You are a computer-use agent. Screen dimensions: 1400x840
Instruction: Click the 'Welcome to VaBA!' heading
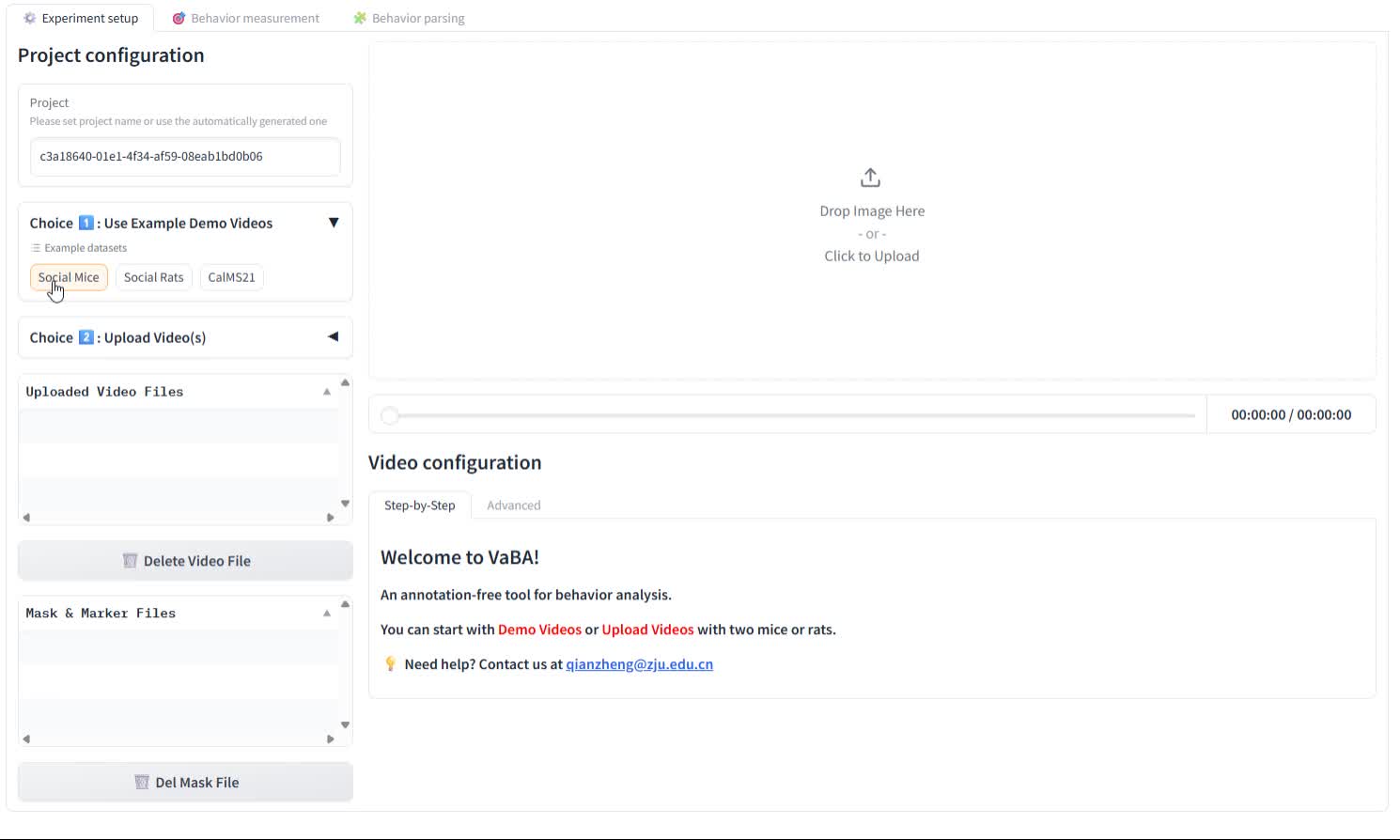point(459,557)
